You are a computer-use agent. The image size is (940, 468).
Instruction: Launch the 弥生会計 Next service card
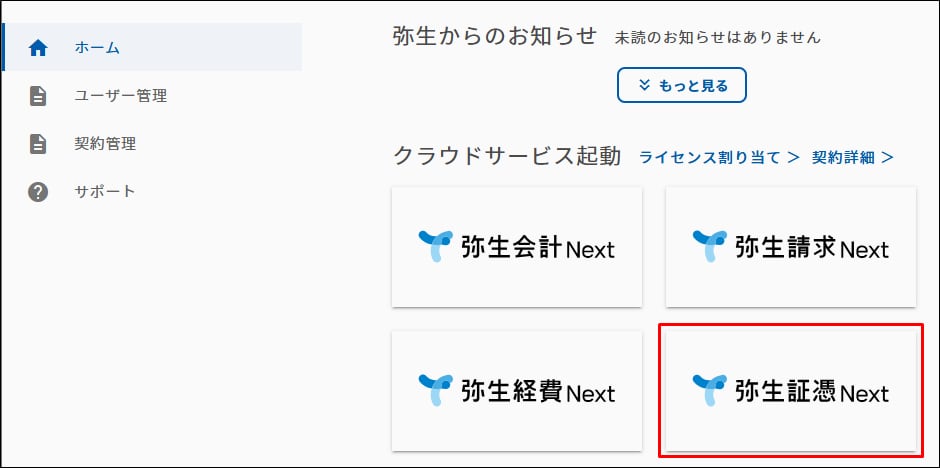pos(517,246)
